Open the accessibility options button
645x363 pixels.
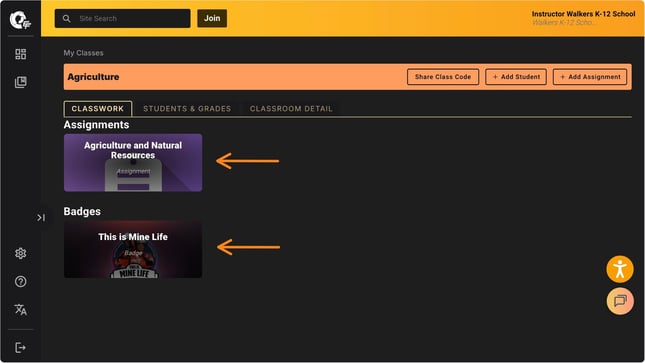click(x=620, y=269)
